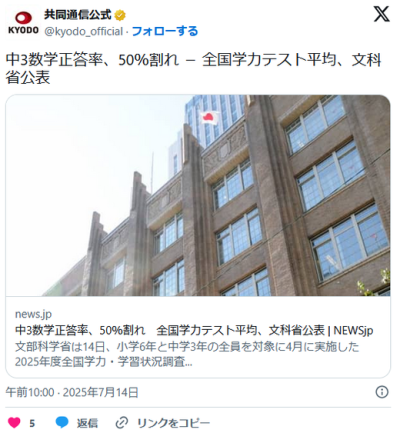
Task: Open the ministry building preview image
Action: tap(198, 195)
